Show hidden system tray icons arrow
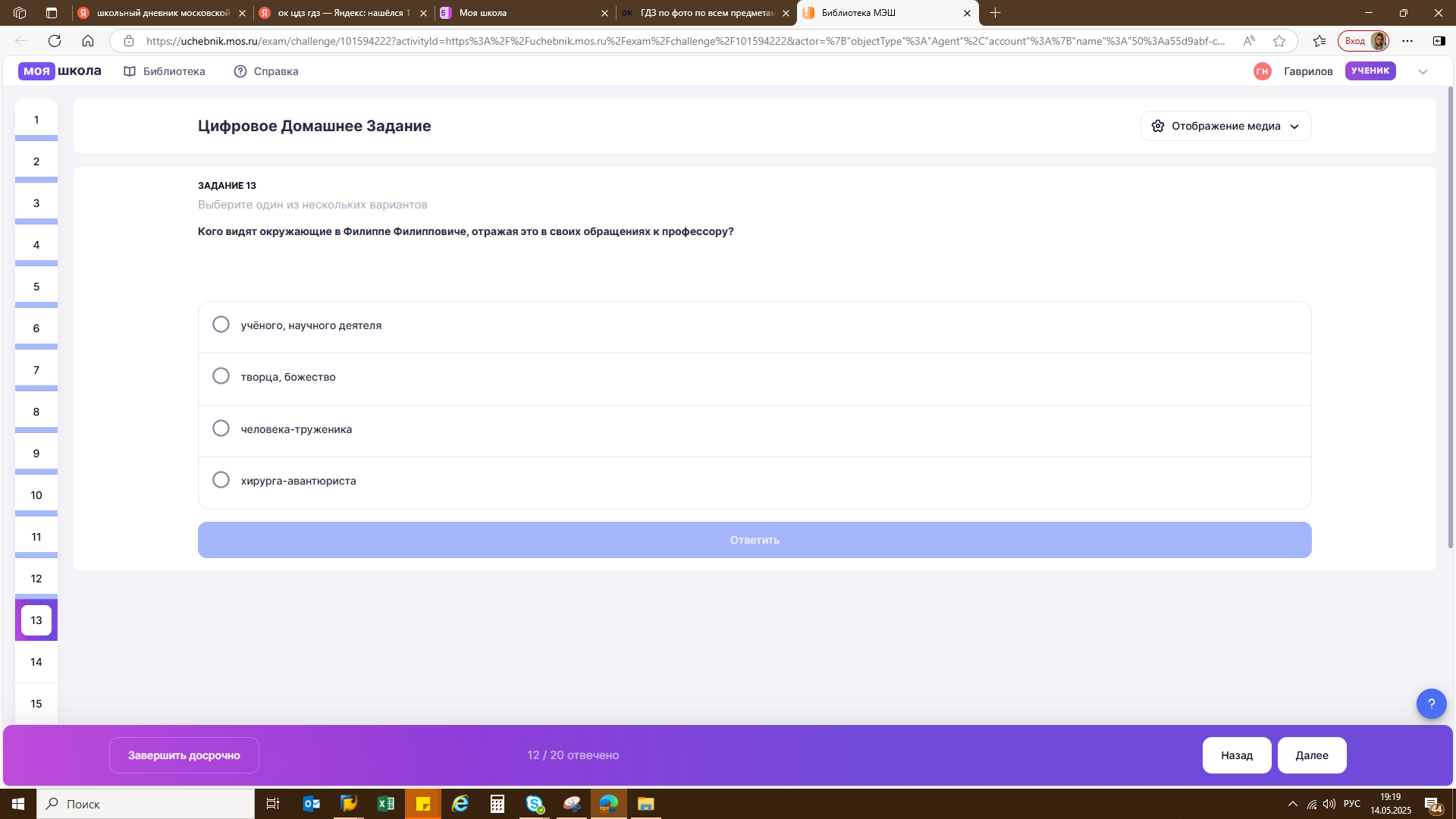Viewport: 1456px width, 819px height. click(1293, 804)
